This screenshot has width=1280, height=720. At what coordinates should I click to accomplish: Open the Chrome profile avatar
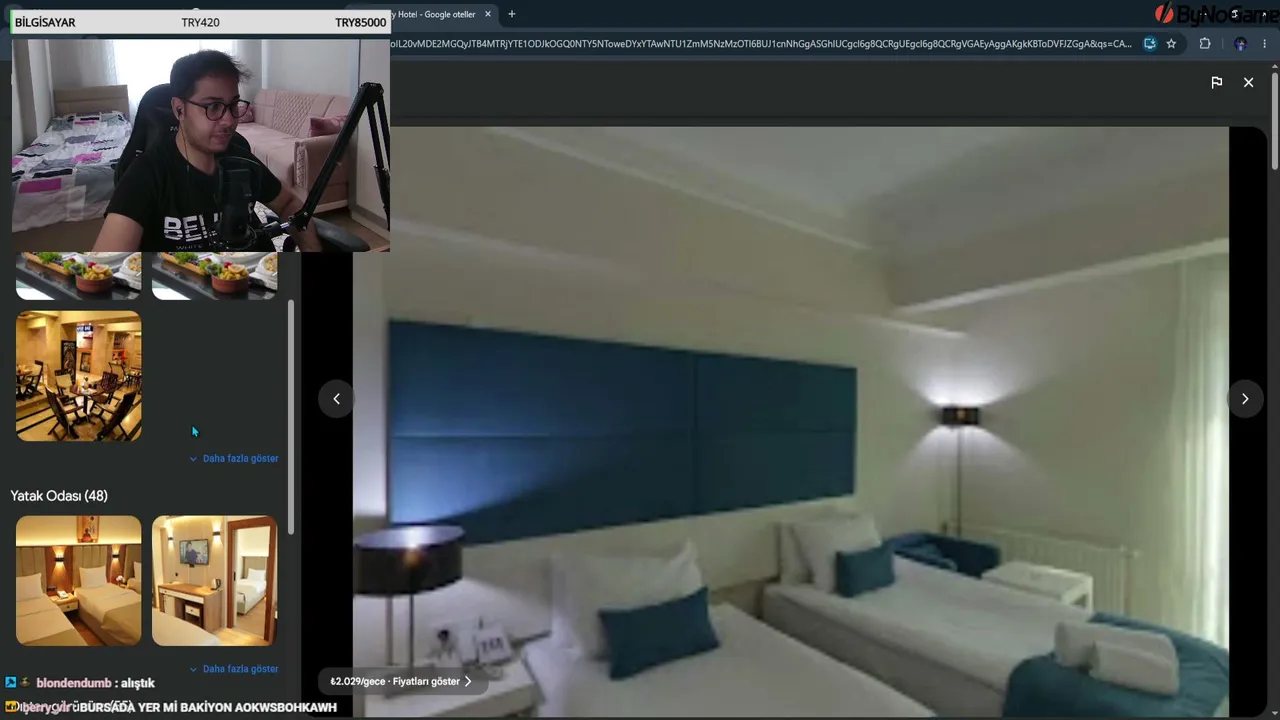point(1240,44)
